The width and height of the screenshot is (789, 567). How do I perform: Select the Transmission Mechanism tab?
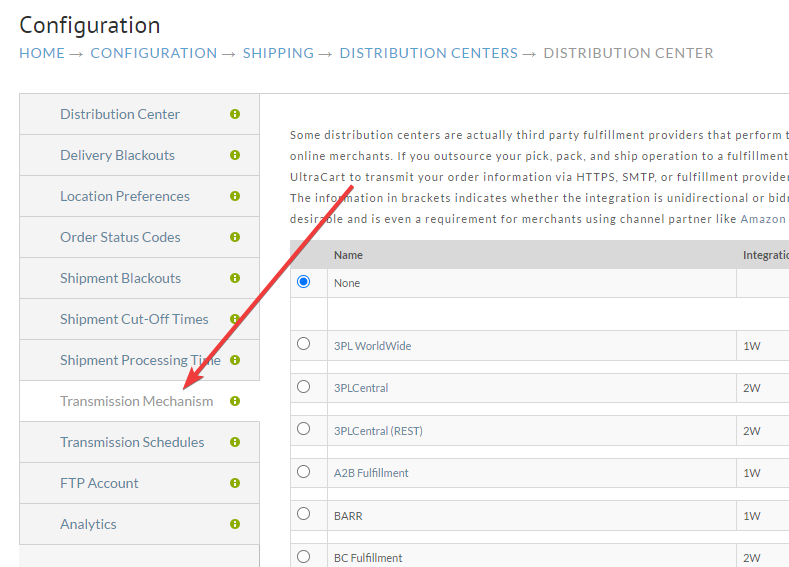139,401
